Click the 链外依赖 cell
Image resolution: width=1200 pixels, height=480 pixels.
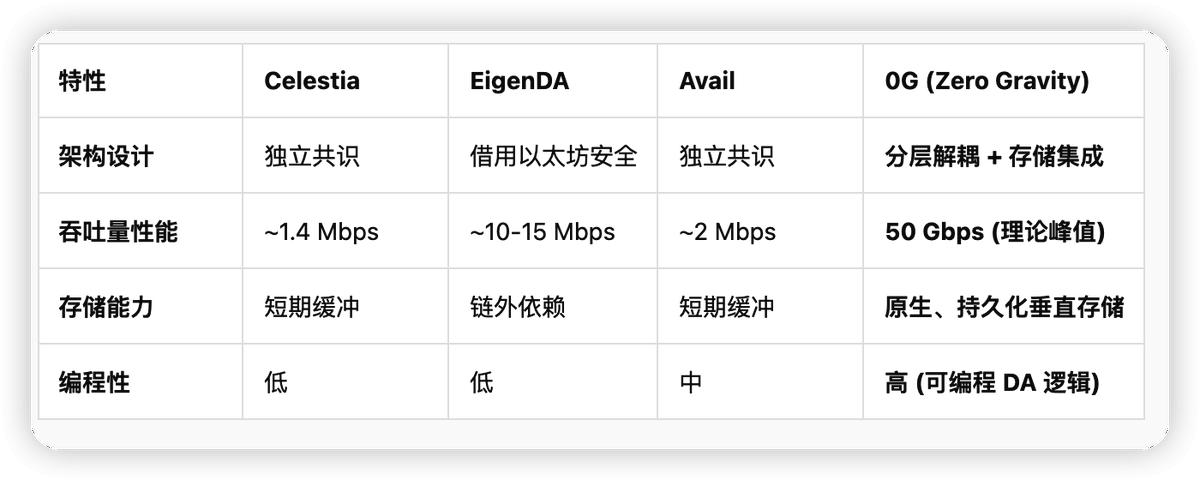click(x=517, y=307)
